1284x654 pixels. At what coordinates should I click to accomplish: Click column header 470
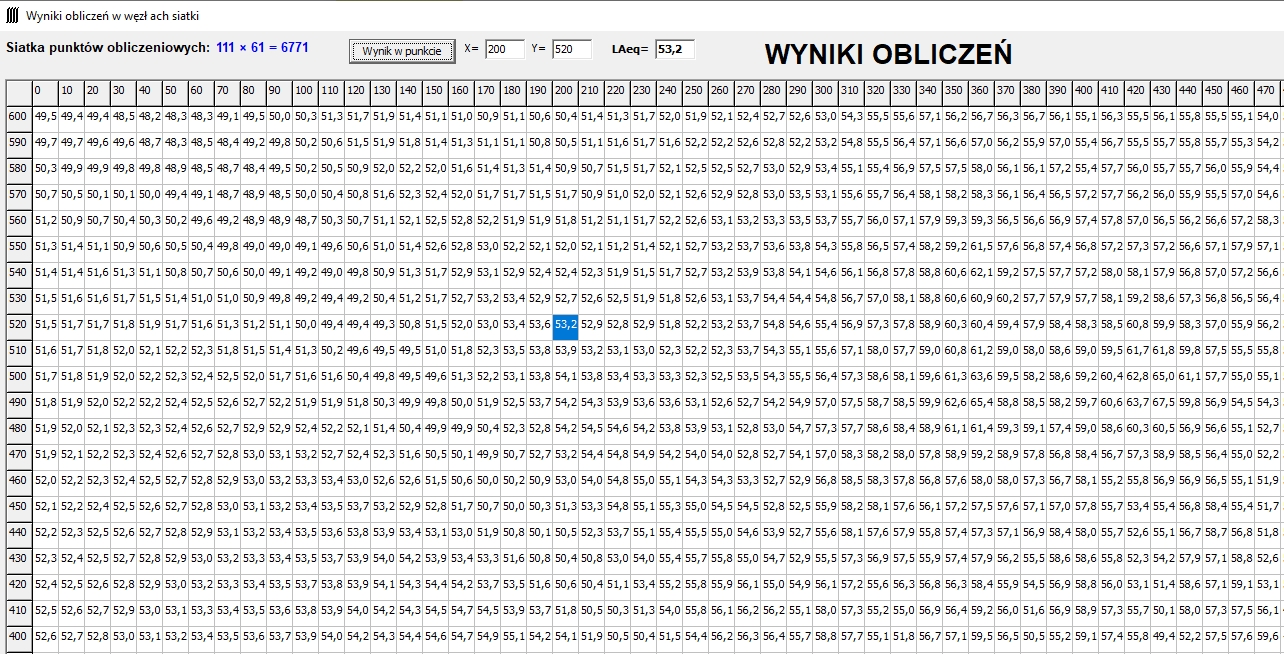click(1267, 91)
